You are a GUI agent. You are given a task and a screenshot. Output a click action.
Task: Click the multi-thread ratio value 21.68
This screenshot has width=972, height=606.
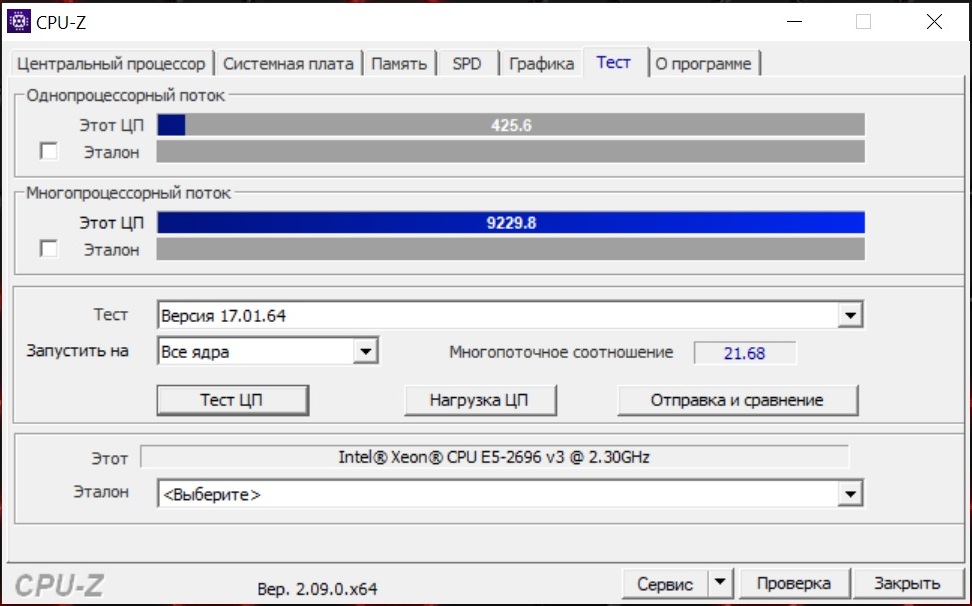point(744,353)
